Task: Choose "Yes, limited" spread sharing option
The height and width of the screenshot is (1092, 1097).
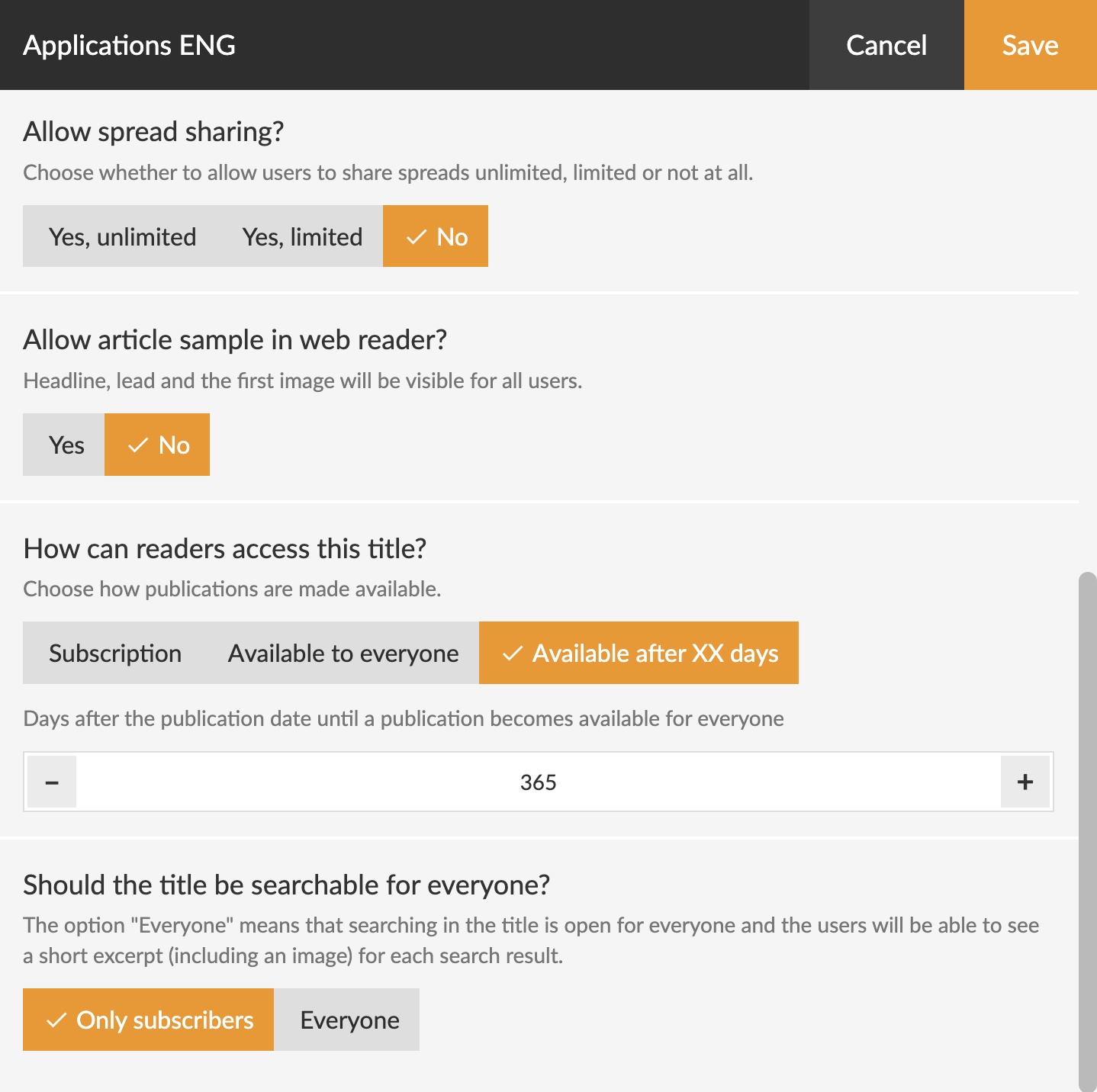Action: coord(302,236)
